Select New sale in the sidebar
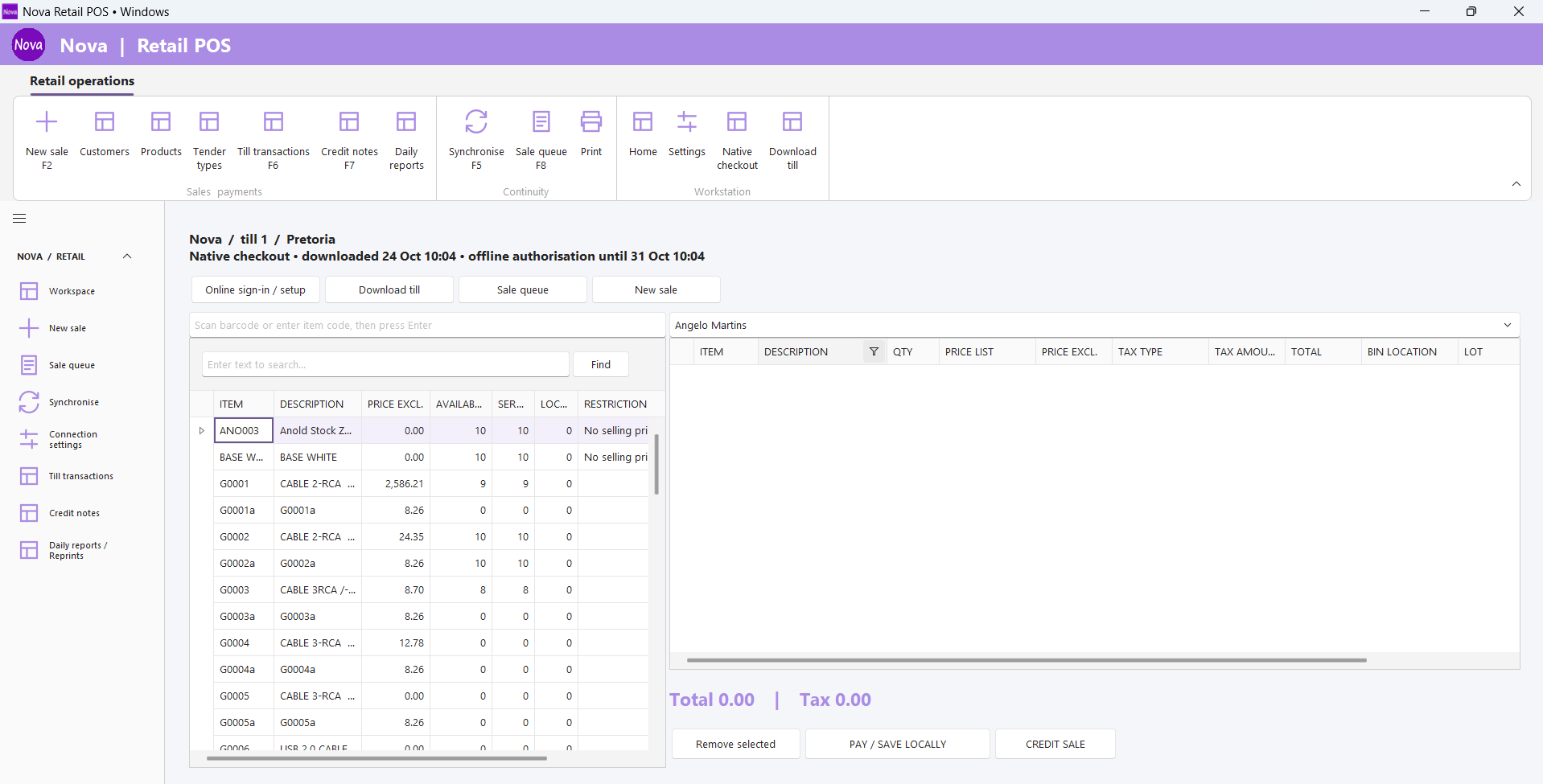The width and height of the screenshot is (1543, 784). click(x=68, y=328)
